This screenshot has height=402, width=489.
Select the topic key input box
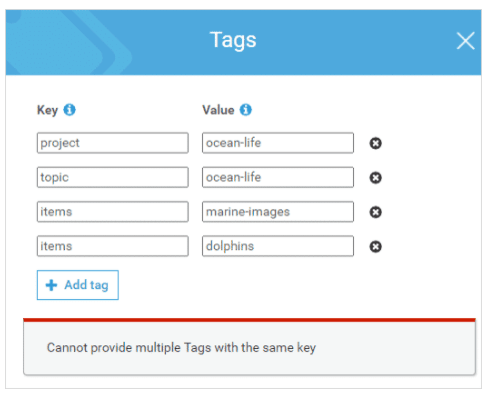coord(113,177)
